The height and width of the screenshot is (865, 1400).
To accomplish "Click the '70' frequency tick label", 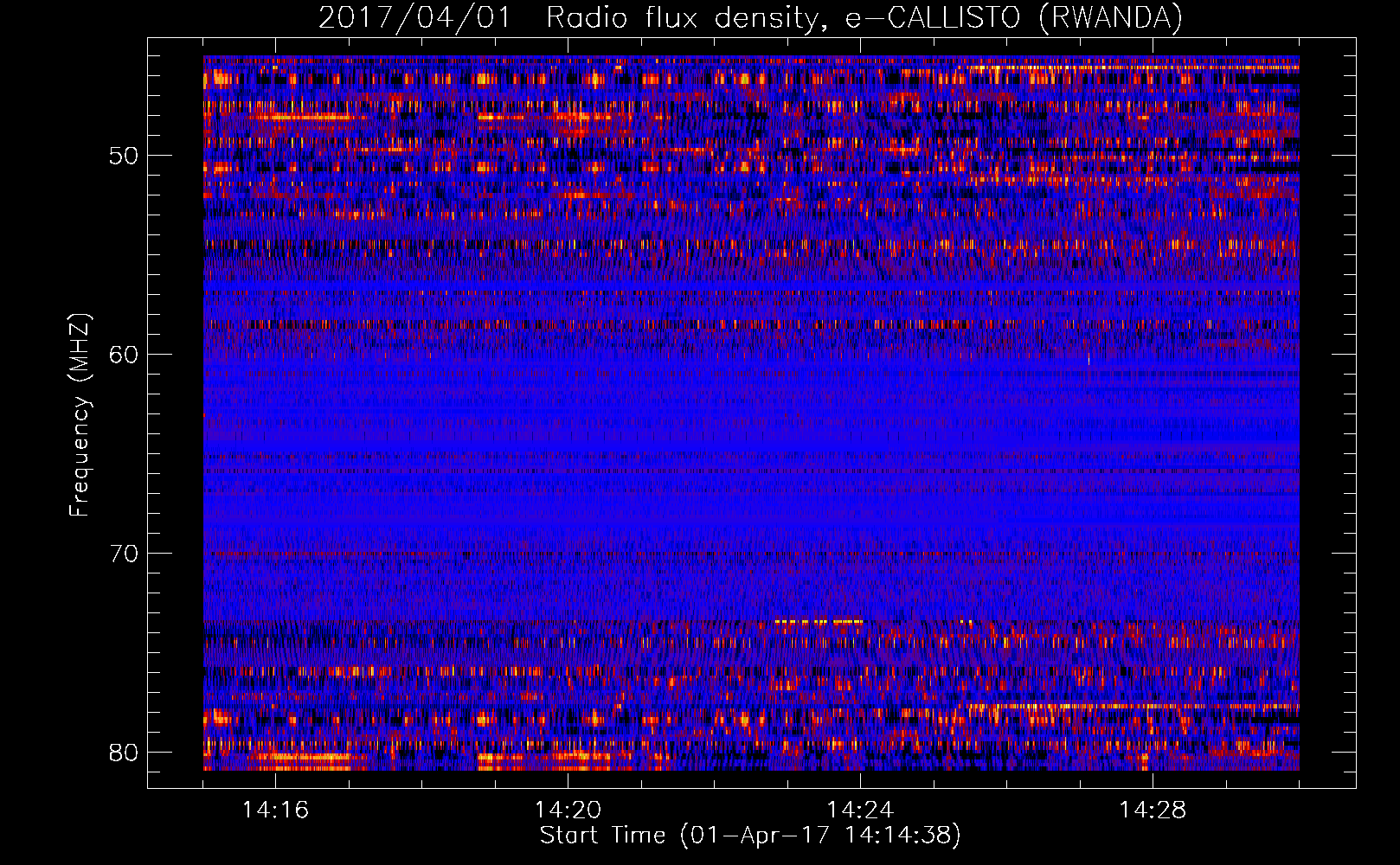I will coord(124,554).
